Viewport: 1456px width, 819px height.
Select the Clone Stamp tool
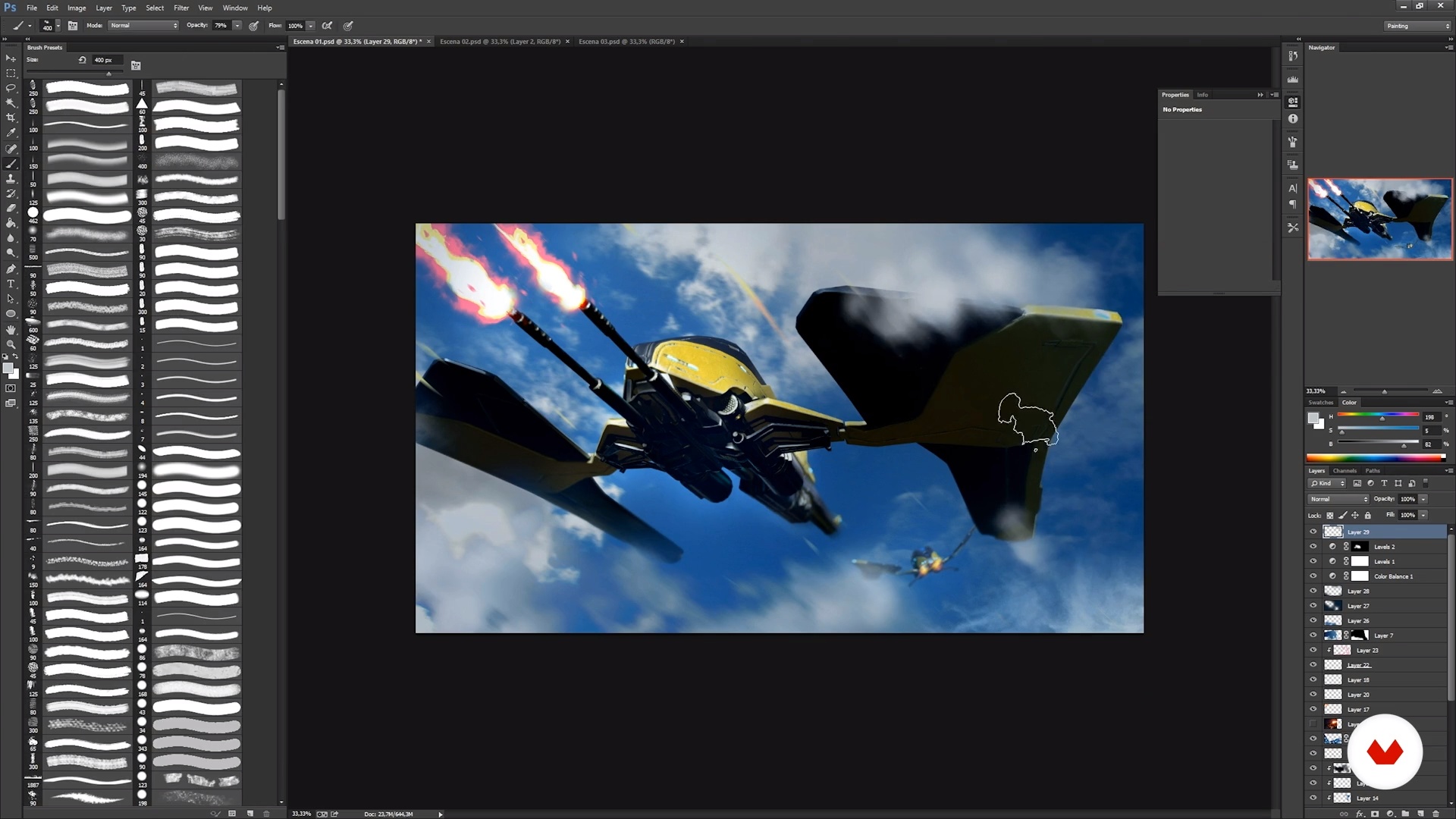coord(11,179)
